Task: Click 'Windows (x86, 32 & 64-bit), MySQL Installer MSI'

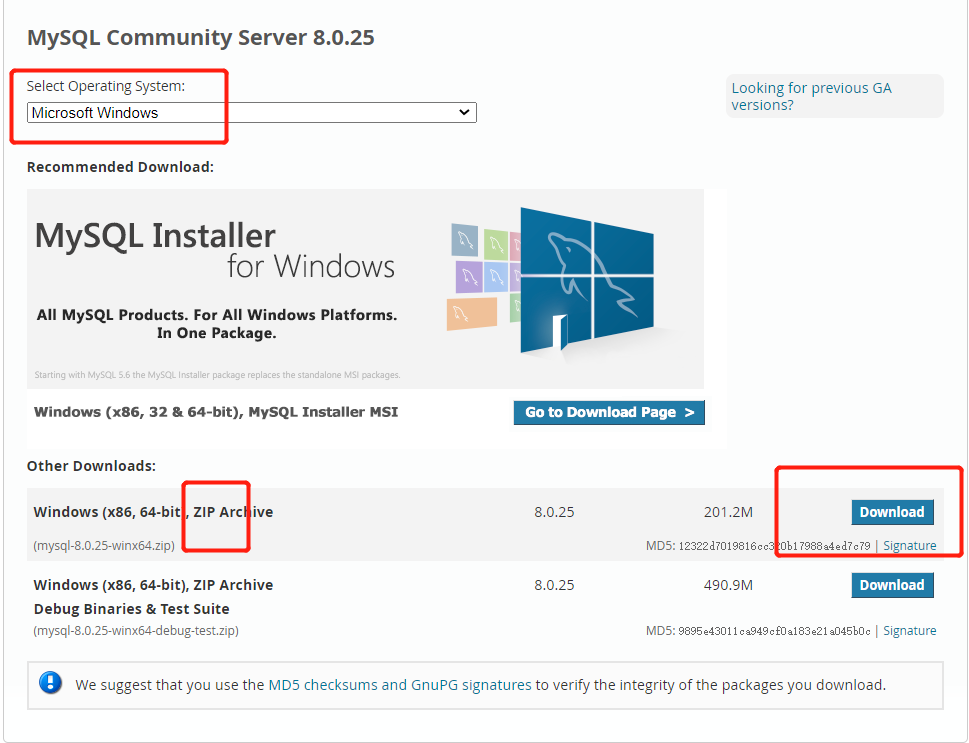Action: pos(216,412)
